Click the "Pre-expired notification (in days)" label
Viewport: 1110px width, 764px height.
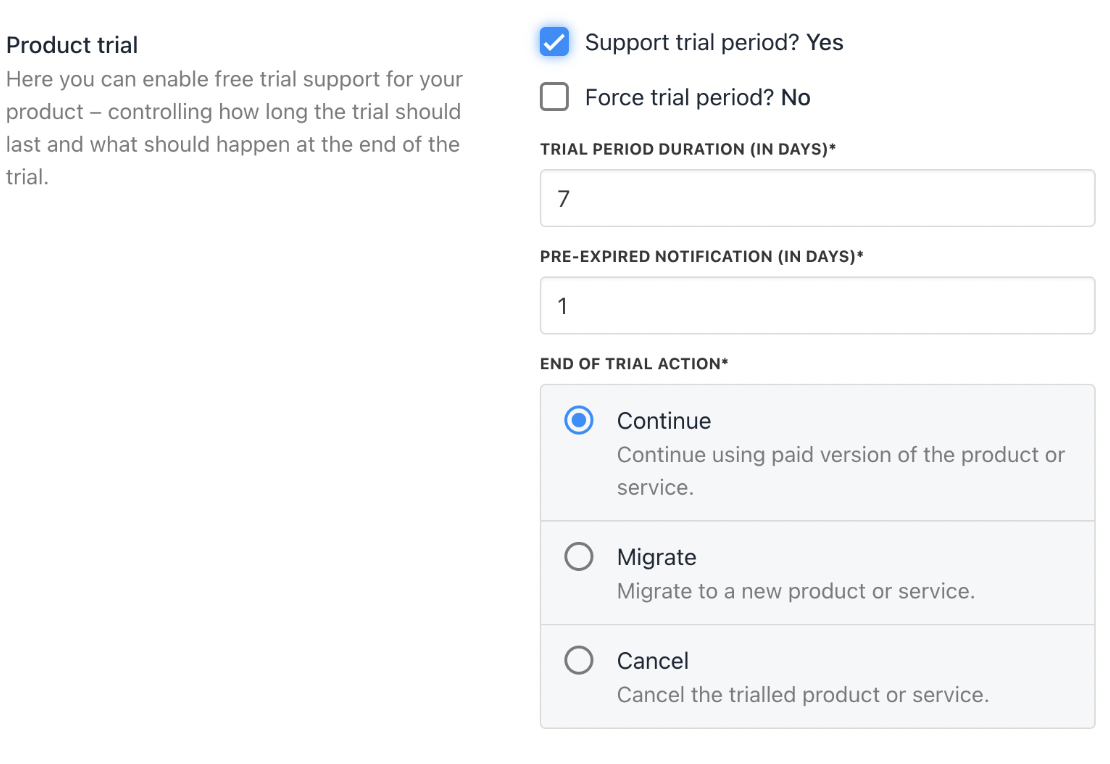click(x=701, y=256)
